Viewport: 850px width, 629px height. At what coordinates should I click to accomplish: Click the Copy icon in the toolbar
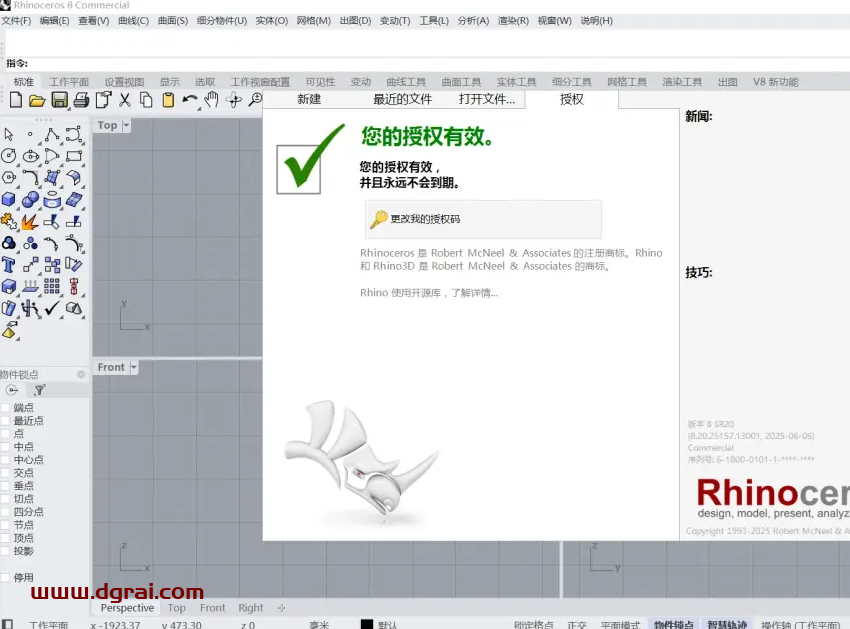(x=146, y=100)
